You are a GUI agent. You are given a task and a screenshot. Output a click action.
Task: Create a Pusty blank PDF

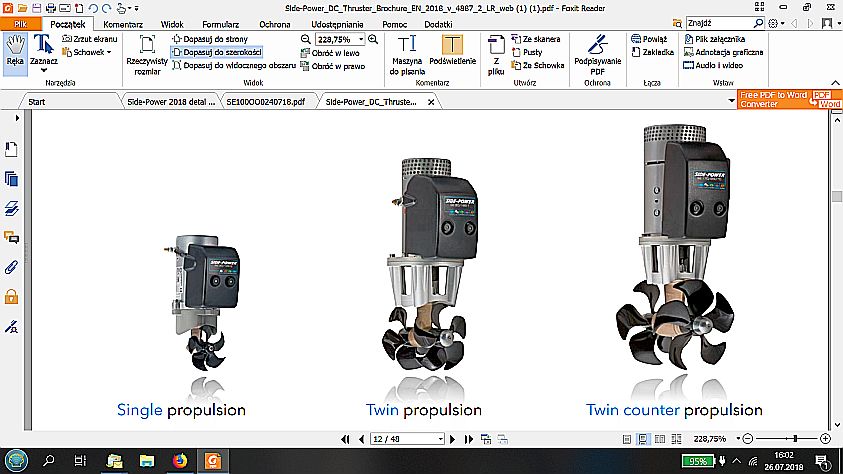coord(527,52)
